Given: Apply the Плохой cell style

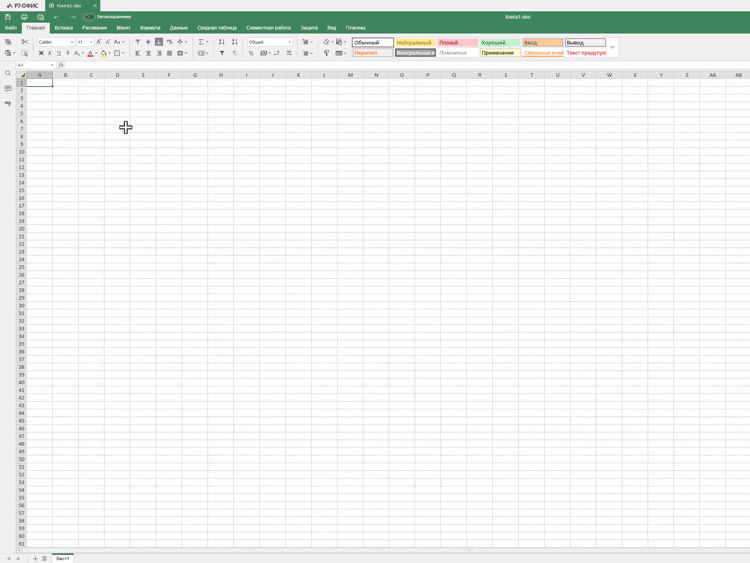Looking at the screenshot, I should click(458, 43).
